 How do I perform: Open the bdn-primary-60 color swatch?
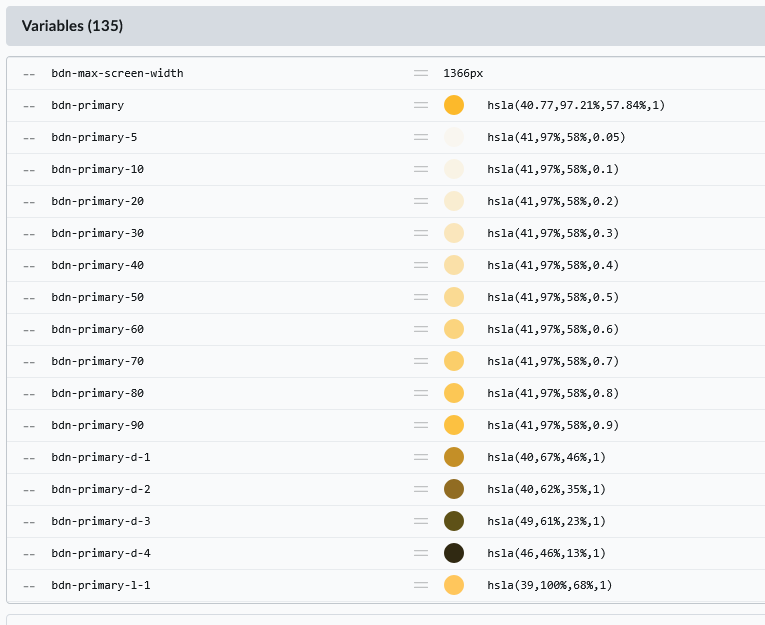click(454, 329)
